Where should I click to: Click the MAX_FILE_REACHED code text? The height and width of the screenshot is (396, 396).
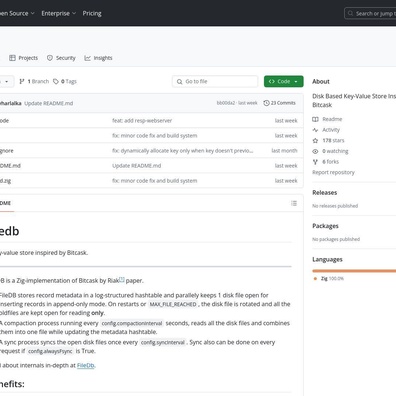pos(173,304)
